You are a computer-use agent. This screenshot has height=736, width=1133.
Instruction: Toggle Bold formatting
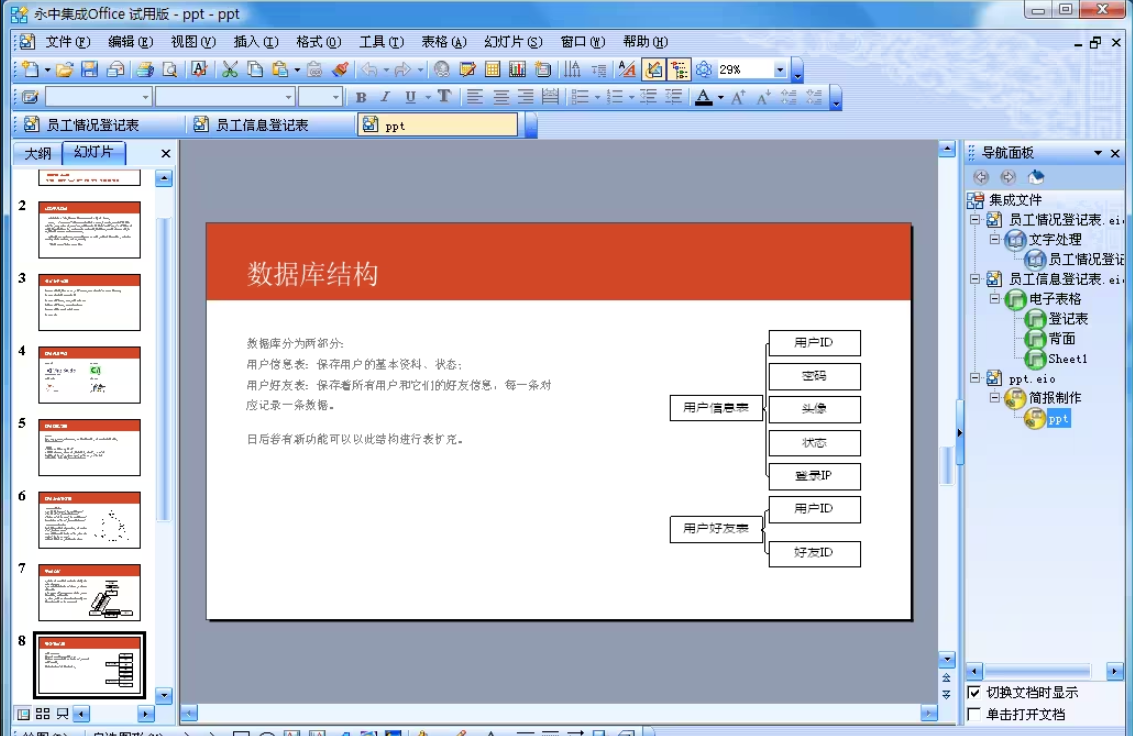click(x=361, y=97)
